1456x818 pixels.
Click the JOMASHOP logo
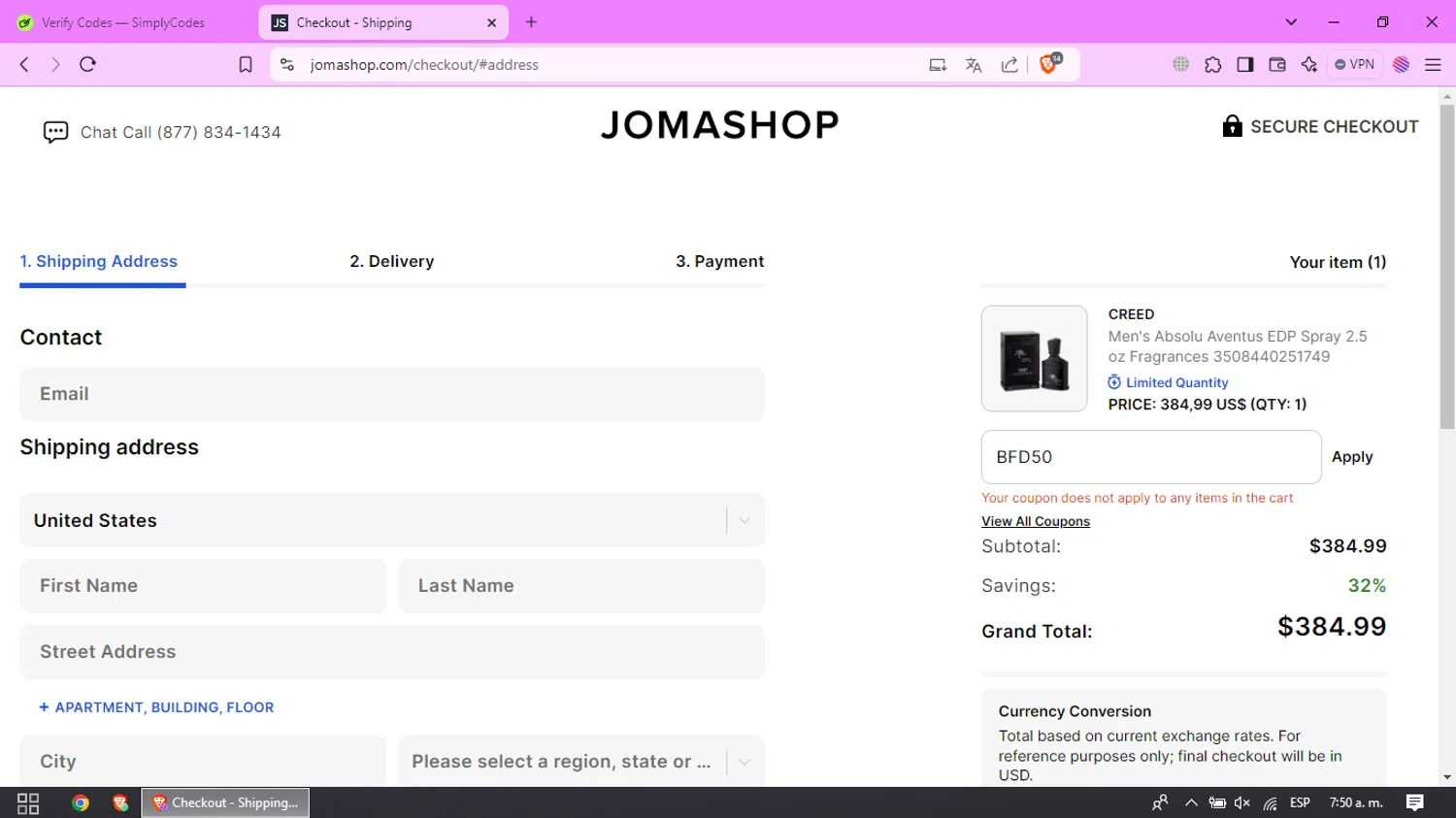tap(719, 124)
